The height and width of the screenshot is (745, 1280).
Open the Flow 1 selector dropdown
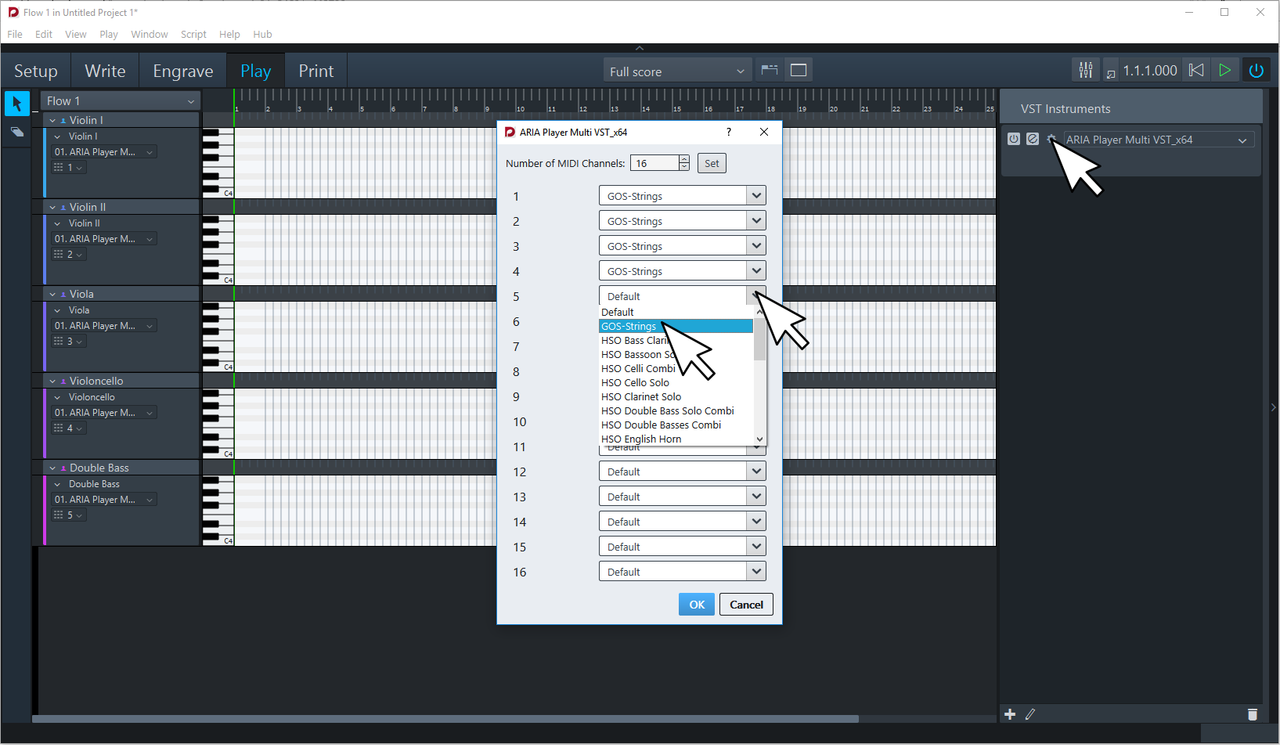[121, 101]
